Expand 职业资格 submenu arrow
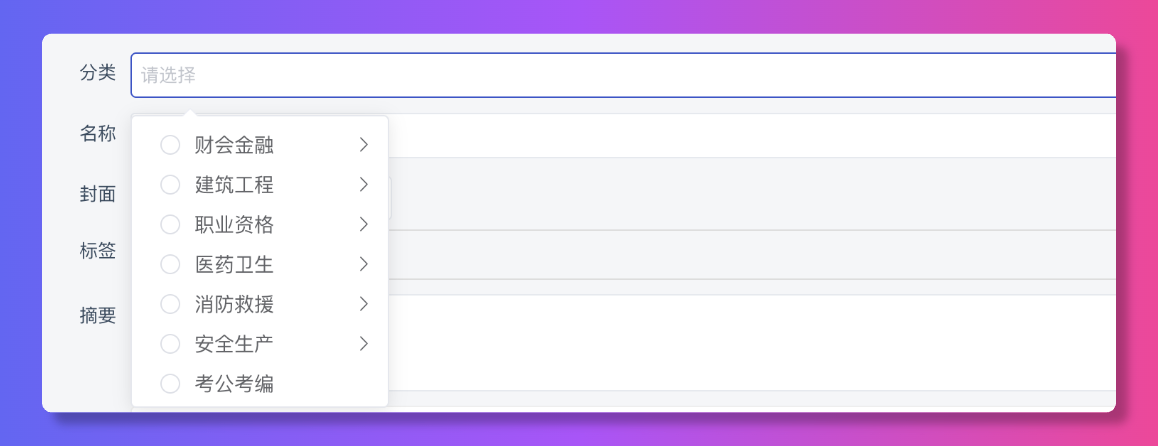 (x=364, y=225)
